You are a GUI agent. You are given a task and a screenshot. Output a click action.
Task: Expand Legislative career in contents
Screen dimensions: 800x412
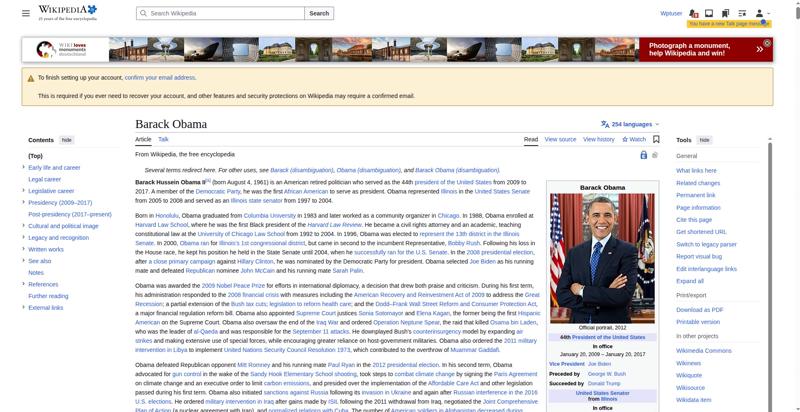[23, 191]
